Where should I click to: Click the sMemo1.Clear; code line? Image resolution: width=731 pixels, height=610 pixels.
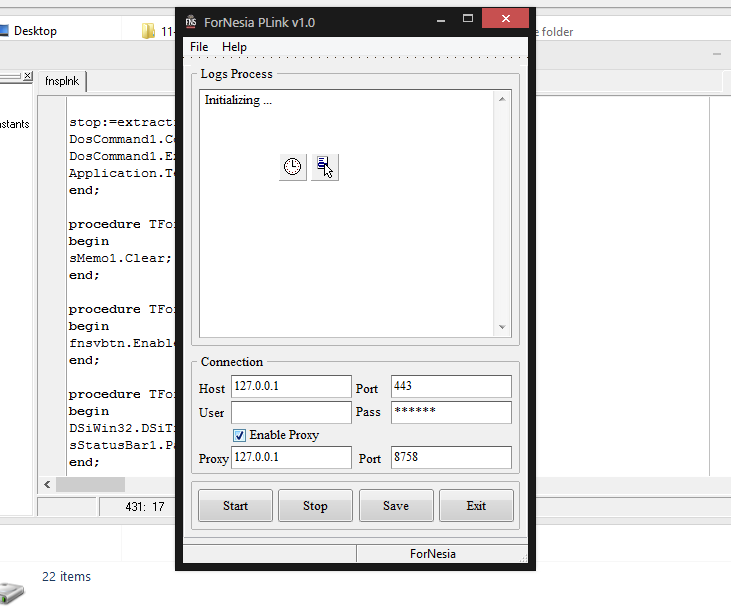(120, 258)
